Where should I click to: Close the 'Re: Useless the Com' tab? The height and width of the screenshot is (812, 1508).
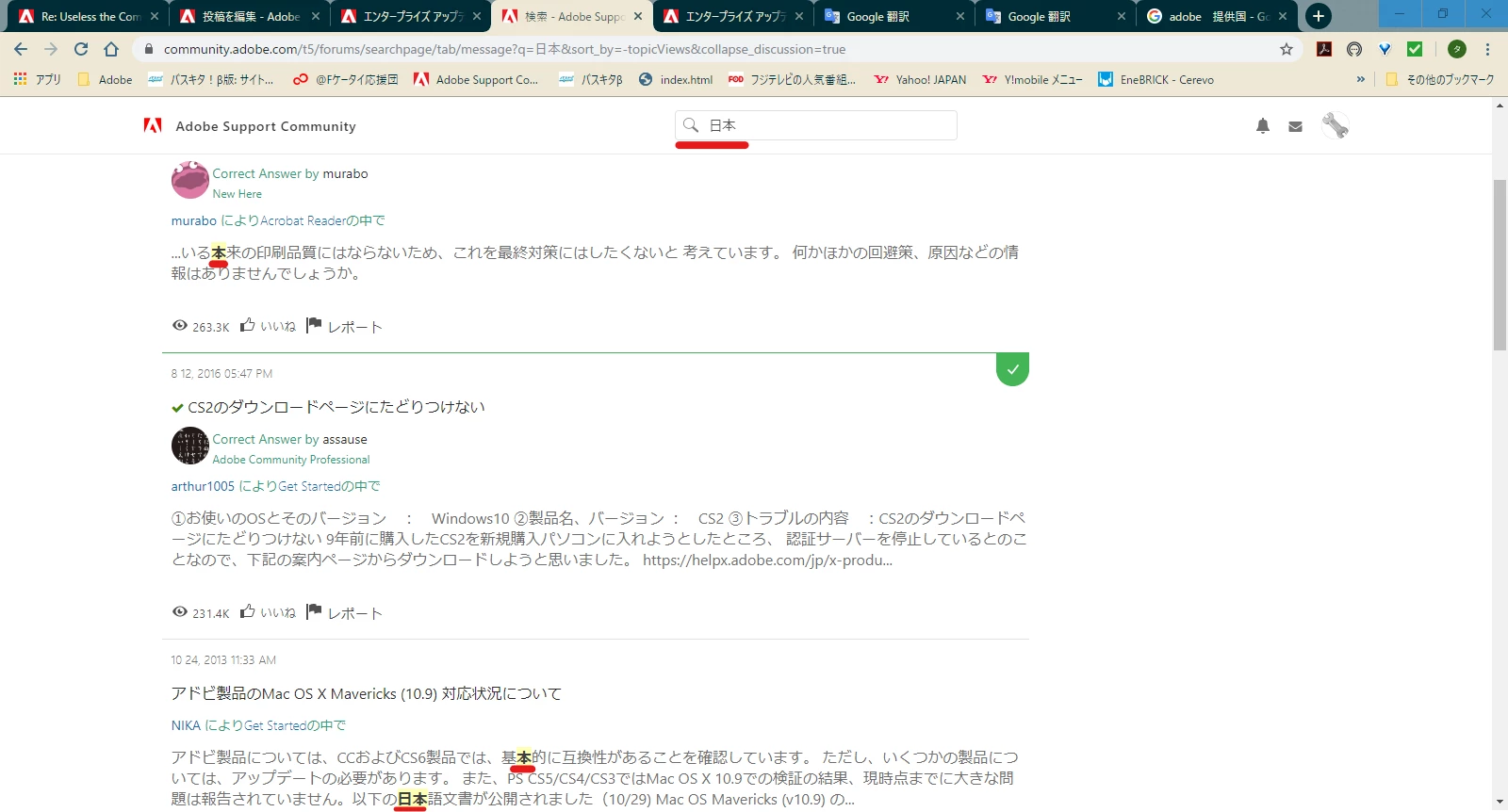[153, 16]
